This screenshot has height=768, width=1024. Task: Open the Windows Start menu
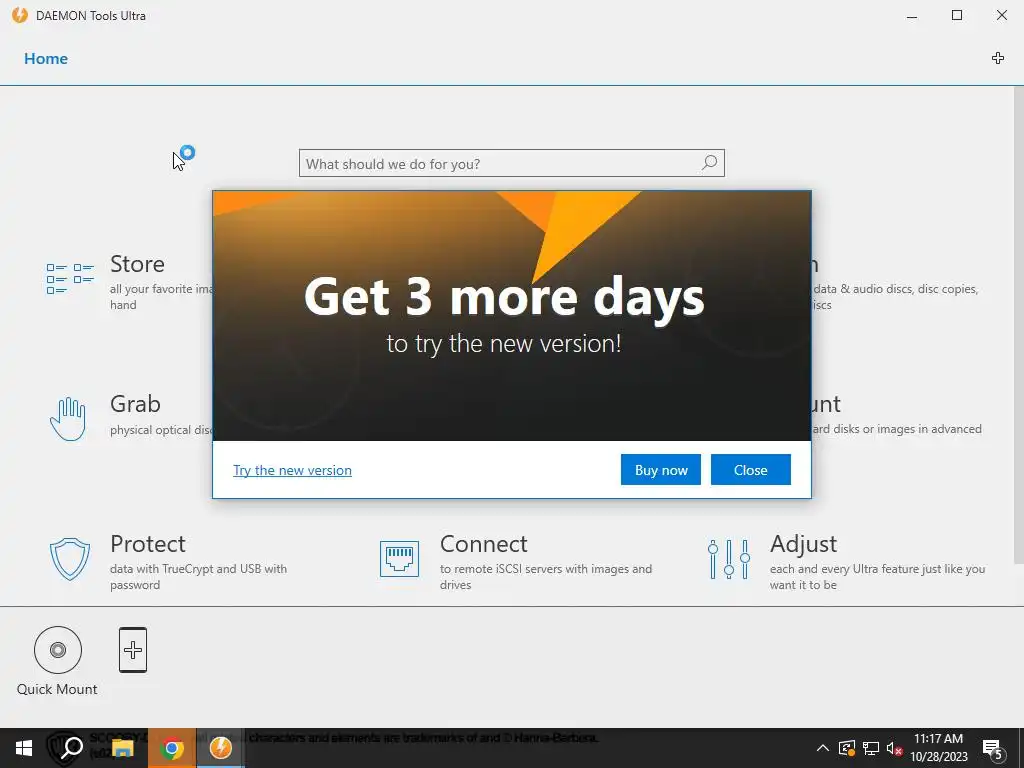[24, 748]
